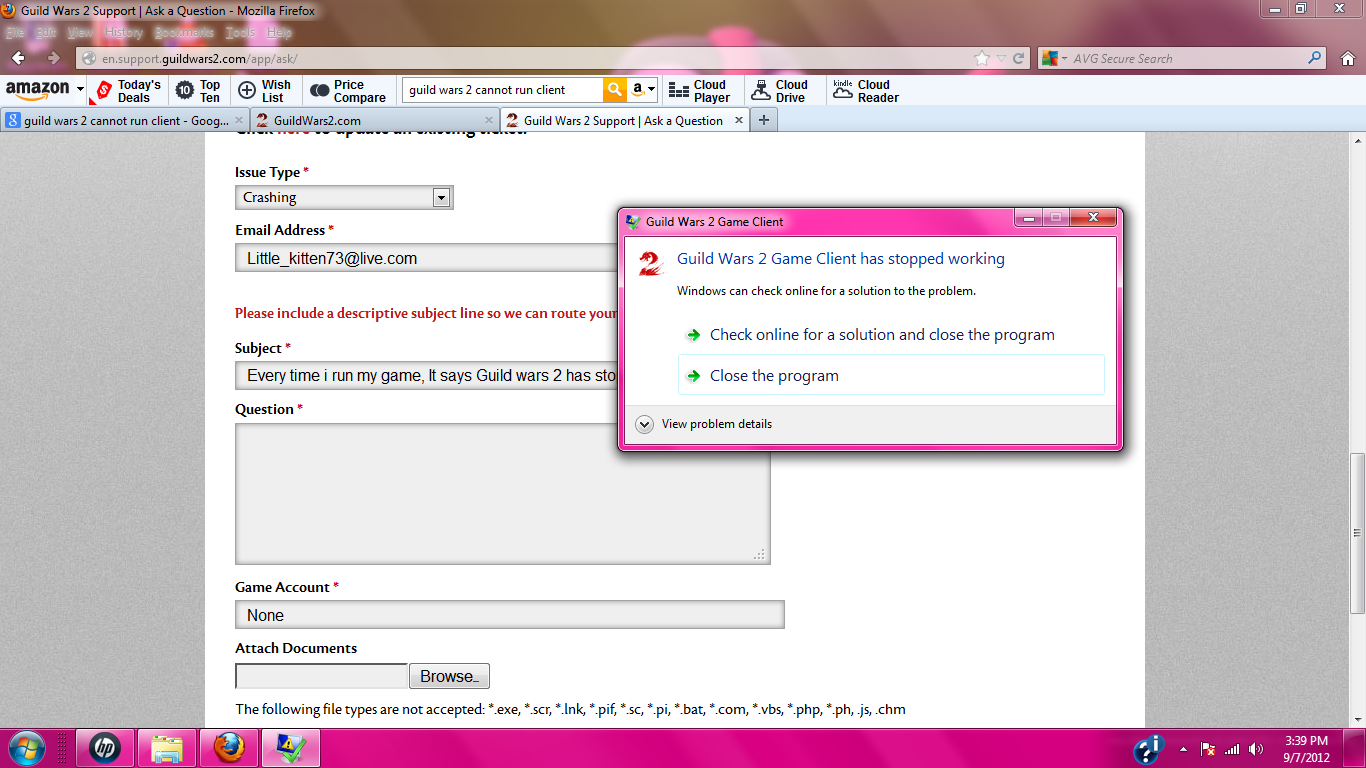Screen dimensions: 1366x768
Task: Close the GuildWars2.com tab
Action: point(488,120)
